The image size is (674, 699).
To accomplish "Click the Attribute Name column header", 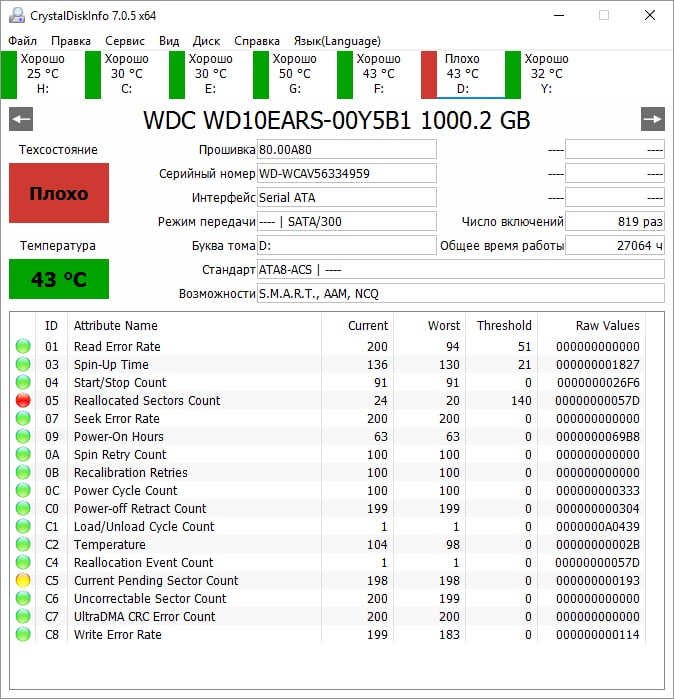I will [194, 325].
